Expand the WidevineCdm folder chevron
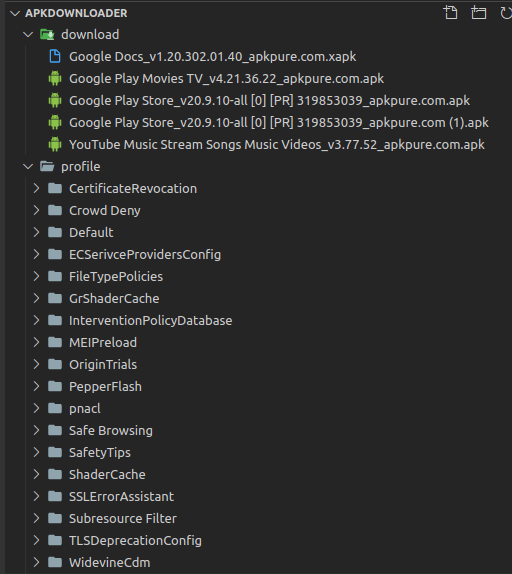The height and width of the screenshot is (574, 512). click(x=36, y=562)
